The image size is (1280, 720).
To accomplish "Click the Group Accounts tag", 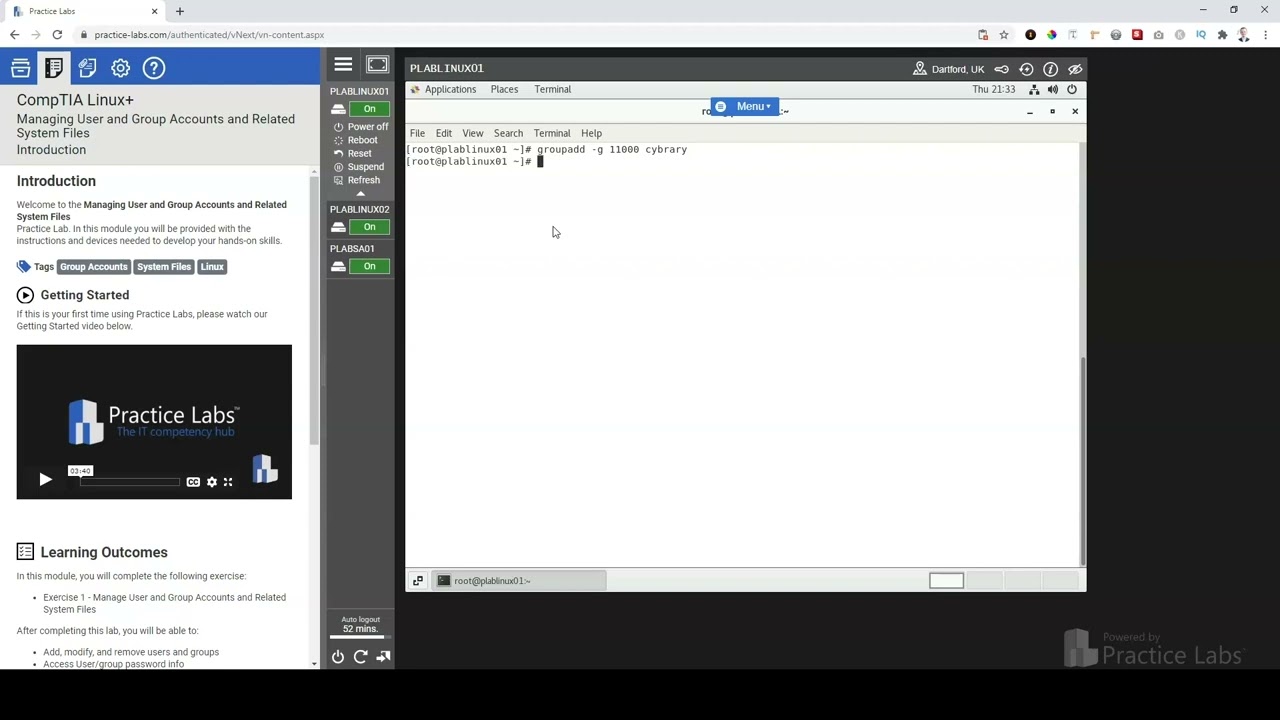I will [x=93, y=267].
